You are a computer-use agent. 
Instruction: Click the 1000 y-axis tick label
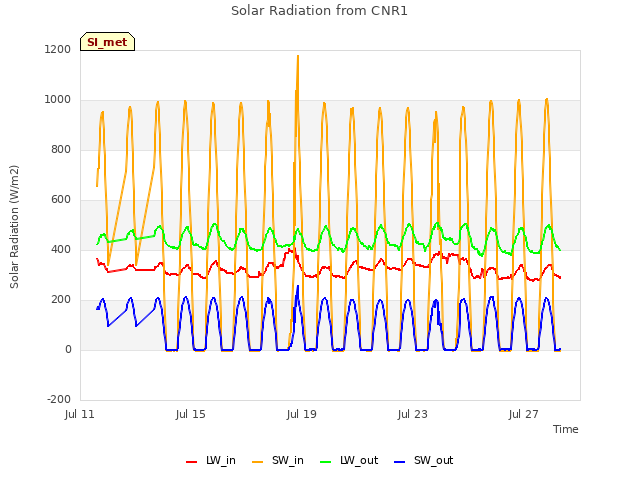click(x=58, y=100)
